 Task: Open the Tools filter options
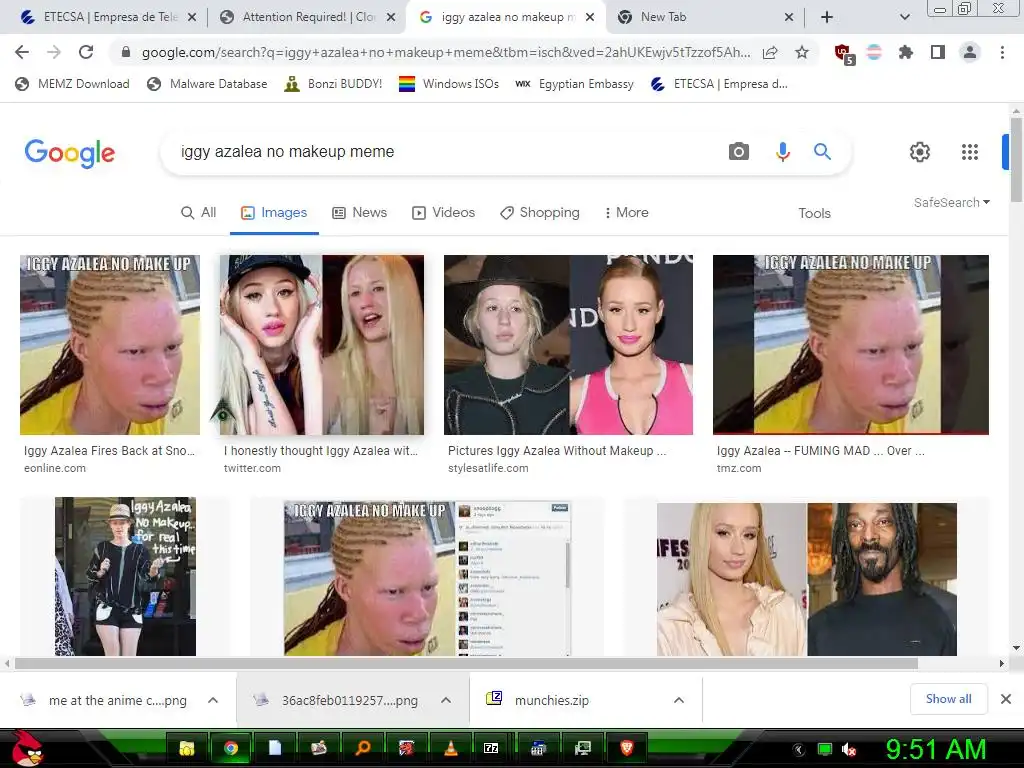tap(814, 214)
